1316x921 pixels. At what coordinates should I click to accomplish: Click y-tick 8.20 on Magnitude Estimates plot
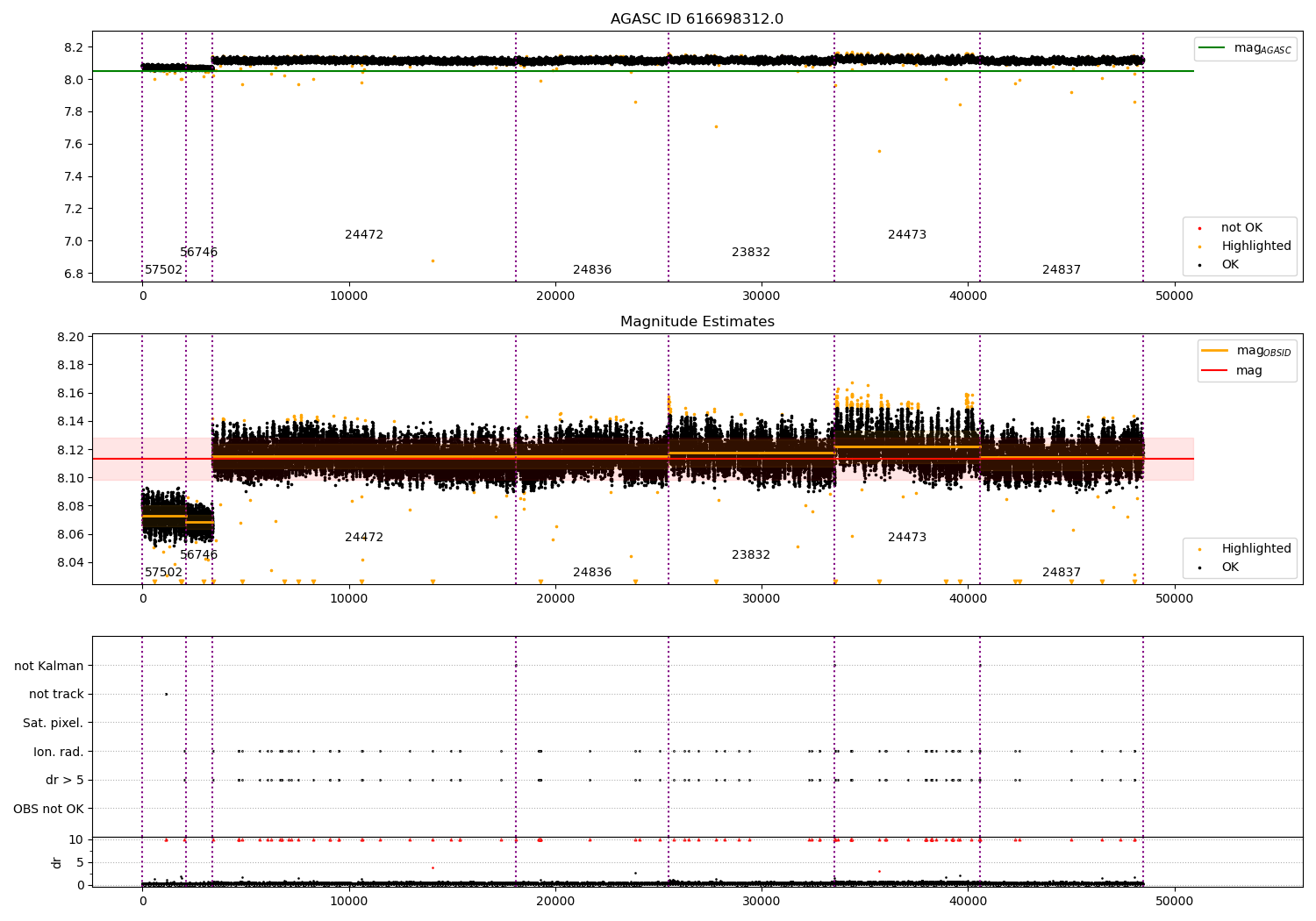click(x=70, y=338)
